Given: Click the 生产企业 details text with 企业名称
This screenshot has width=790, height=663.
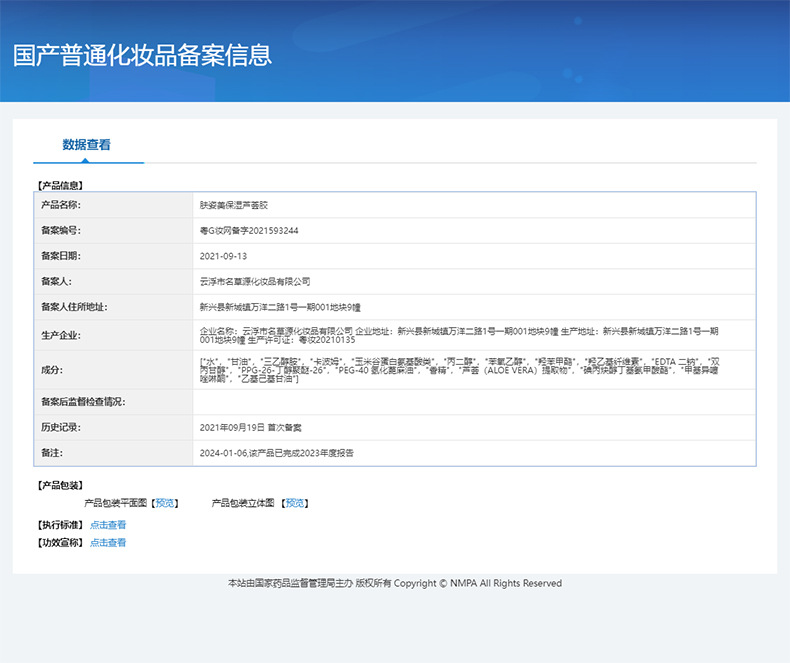Looking at the screenshot, I should pyautogui.click(x=459, y=335).
